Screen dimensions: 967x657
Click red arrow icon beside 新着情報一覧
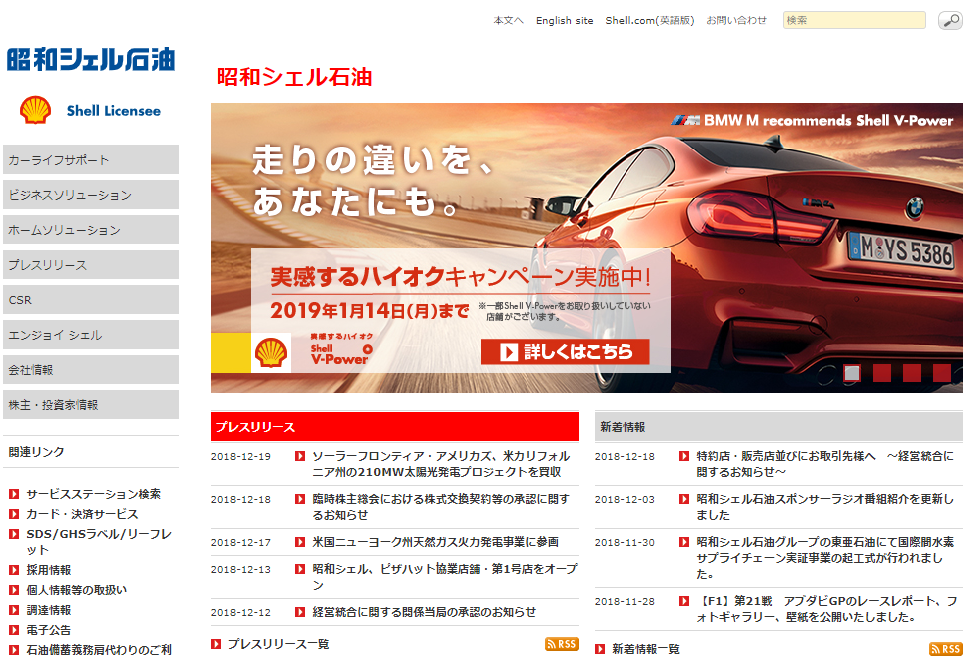tap(600, 649)
